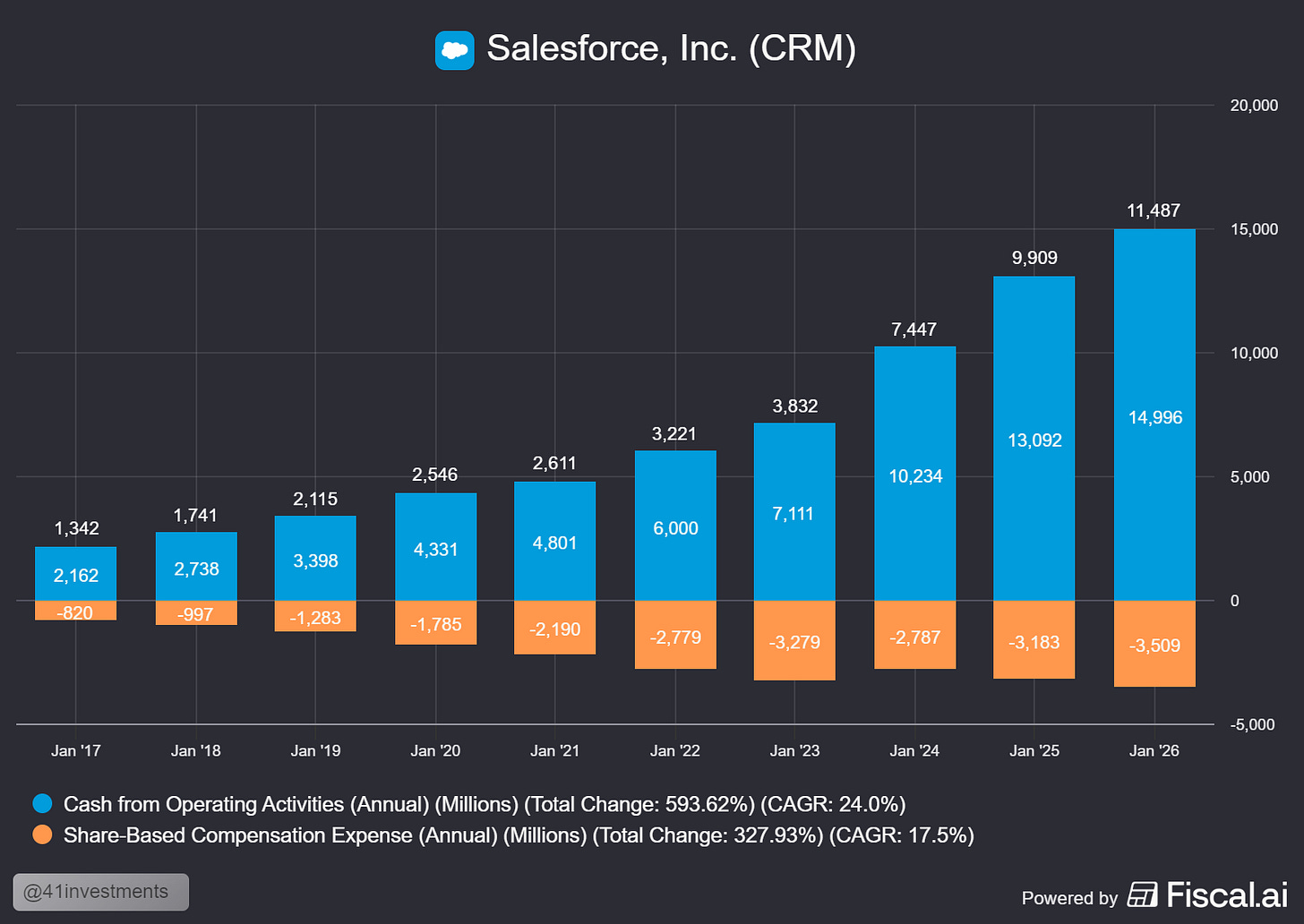This screenshot has height=924, width=1304.
Task: Click the "3,221" total above Jan '22
Action: click(x=674, y=434)
